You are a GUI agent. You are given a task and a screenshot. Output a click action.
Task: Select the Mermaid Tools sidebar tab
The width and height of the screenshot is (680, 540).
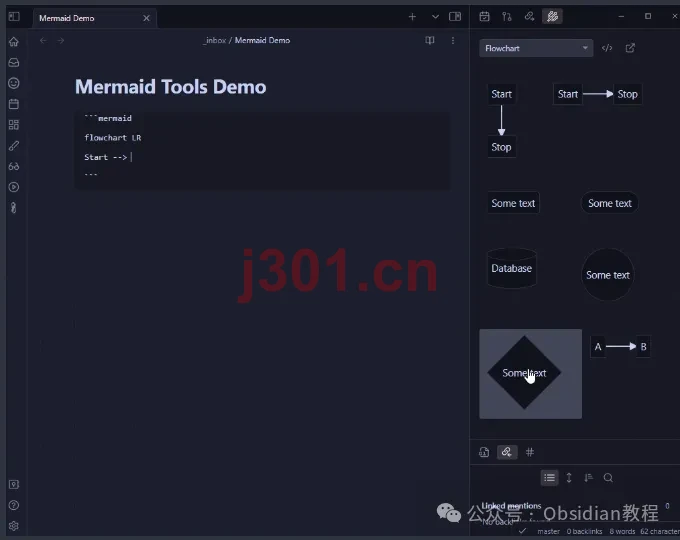tap(552, 16)
